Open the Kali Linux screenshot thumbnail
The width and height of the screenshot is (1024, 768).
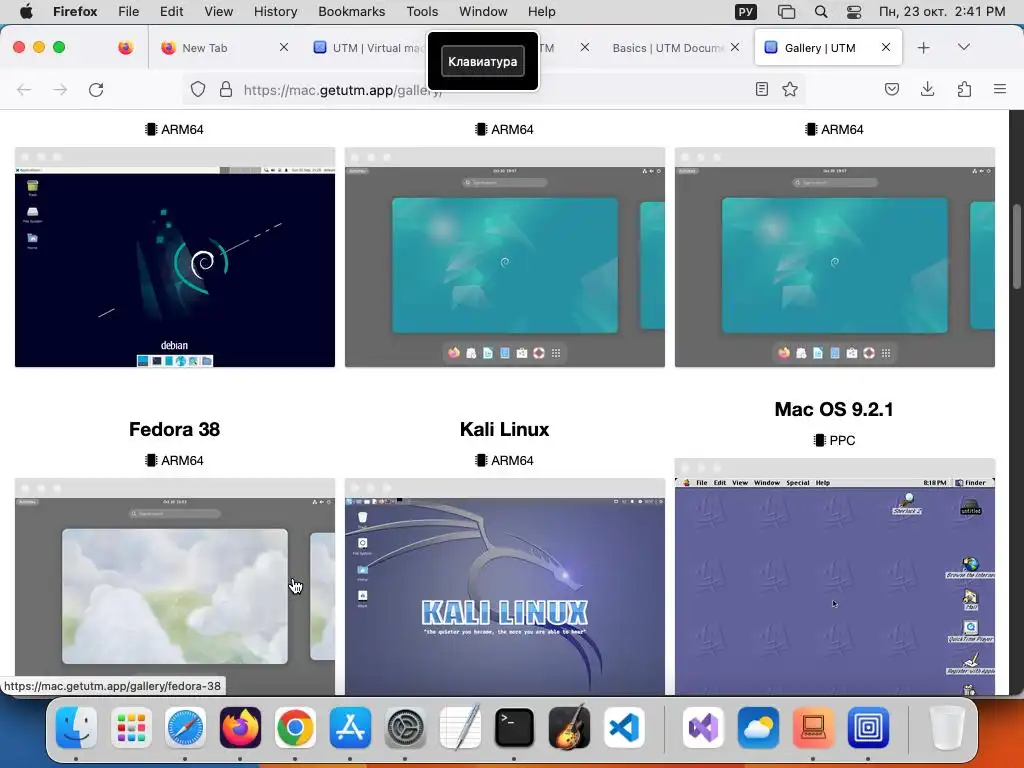505,586
